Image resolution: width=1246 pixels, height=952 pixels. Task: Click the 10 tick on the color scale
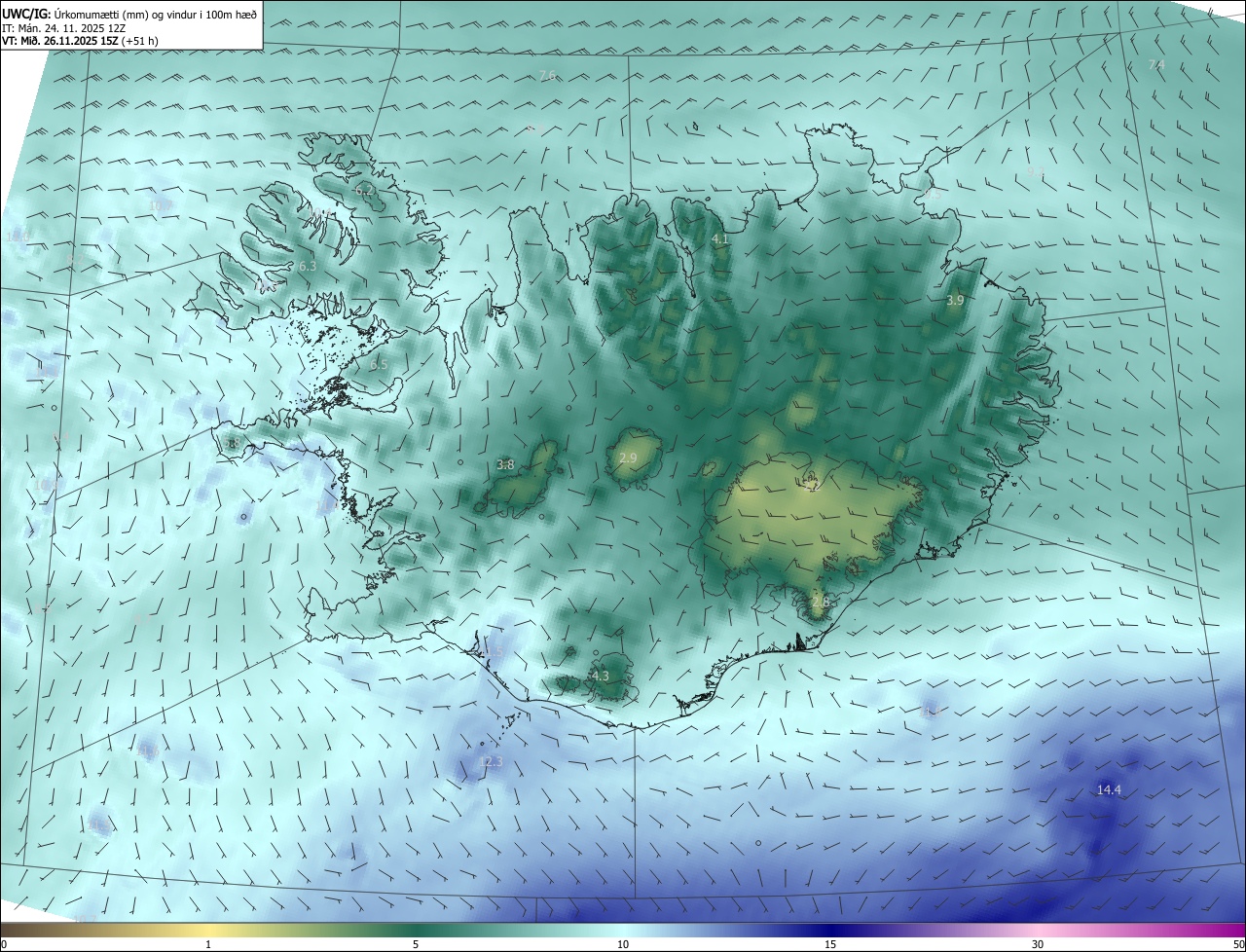(x=623, y=944)
